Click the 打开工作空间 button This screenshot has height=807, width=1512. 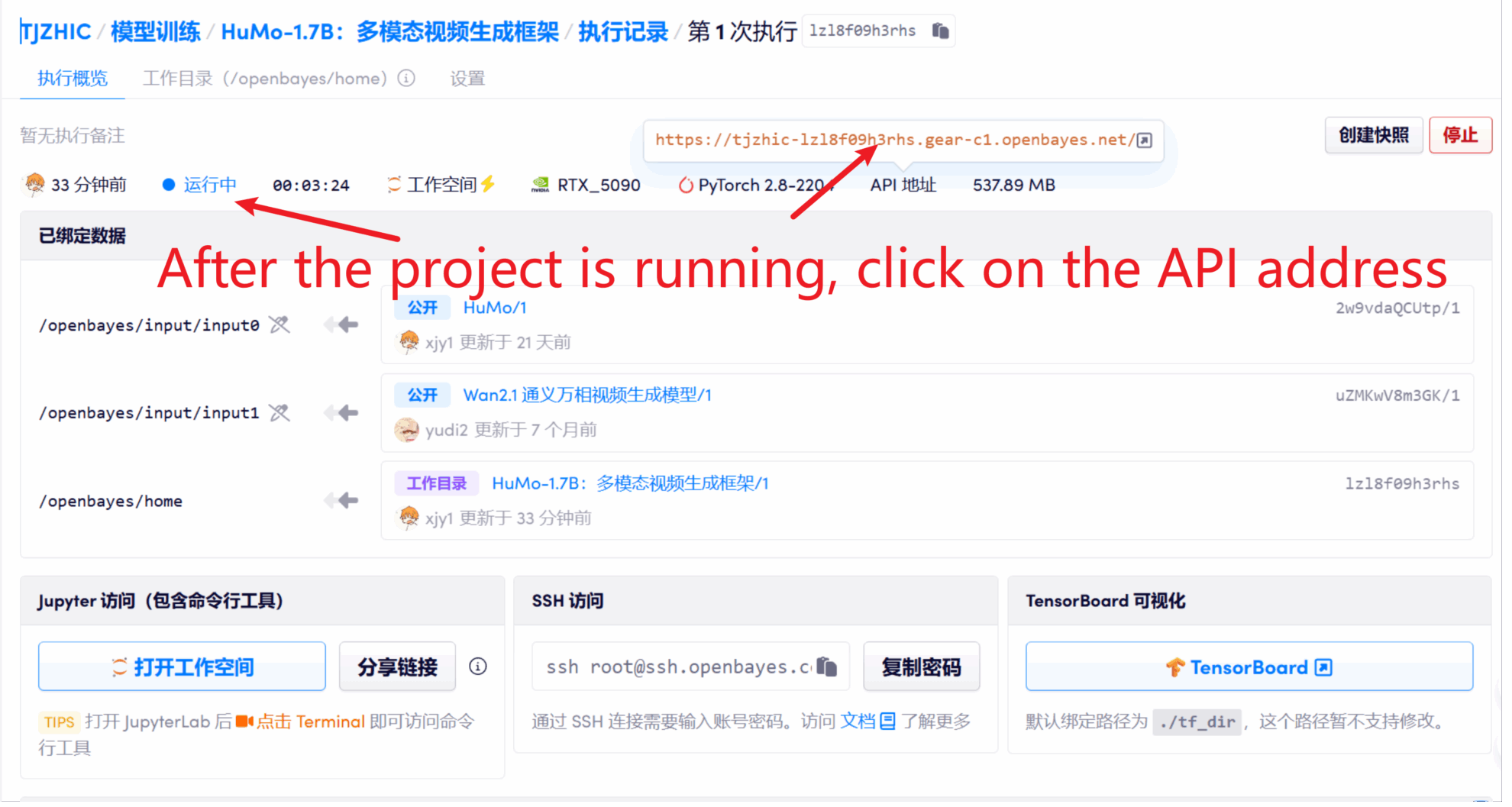(182, 667)
